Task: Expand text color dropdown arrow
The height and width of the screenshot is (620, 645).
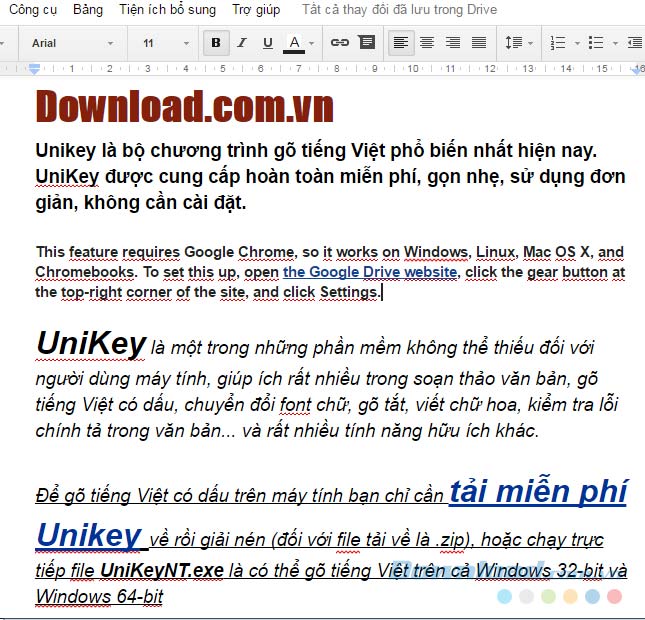Action: pos(312,43)
